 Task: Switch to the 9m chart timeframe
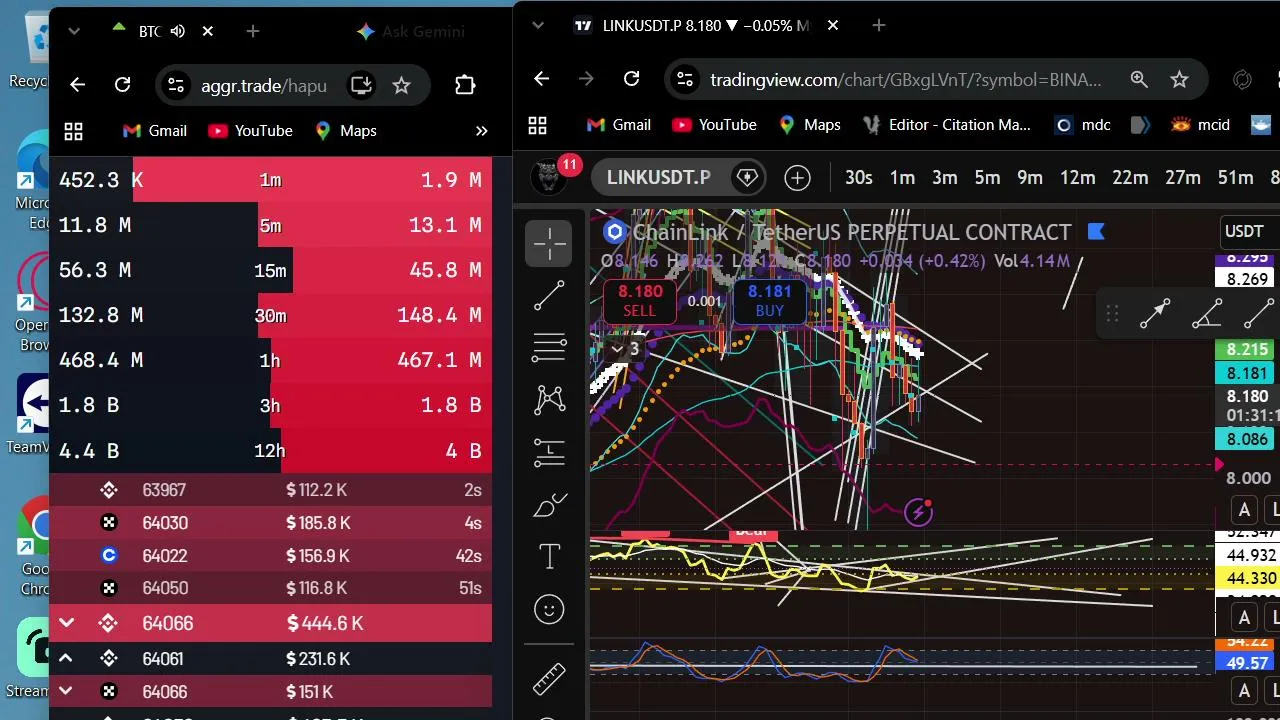click(x=1030, y=177)
